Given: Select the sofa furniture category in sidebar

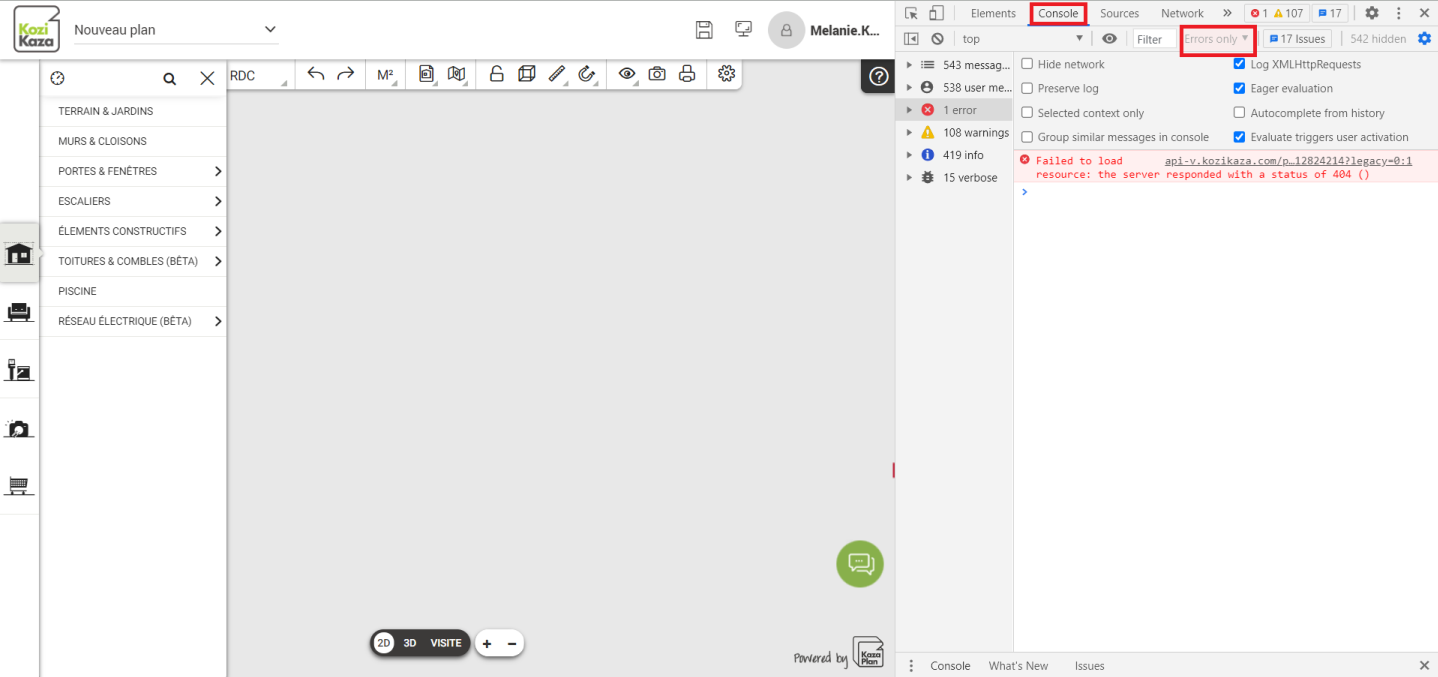Looking at the screenshot, I should click(x=19, y=312).
